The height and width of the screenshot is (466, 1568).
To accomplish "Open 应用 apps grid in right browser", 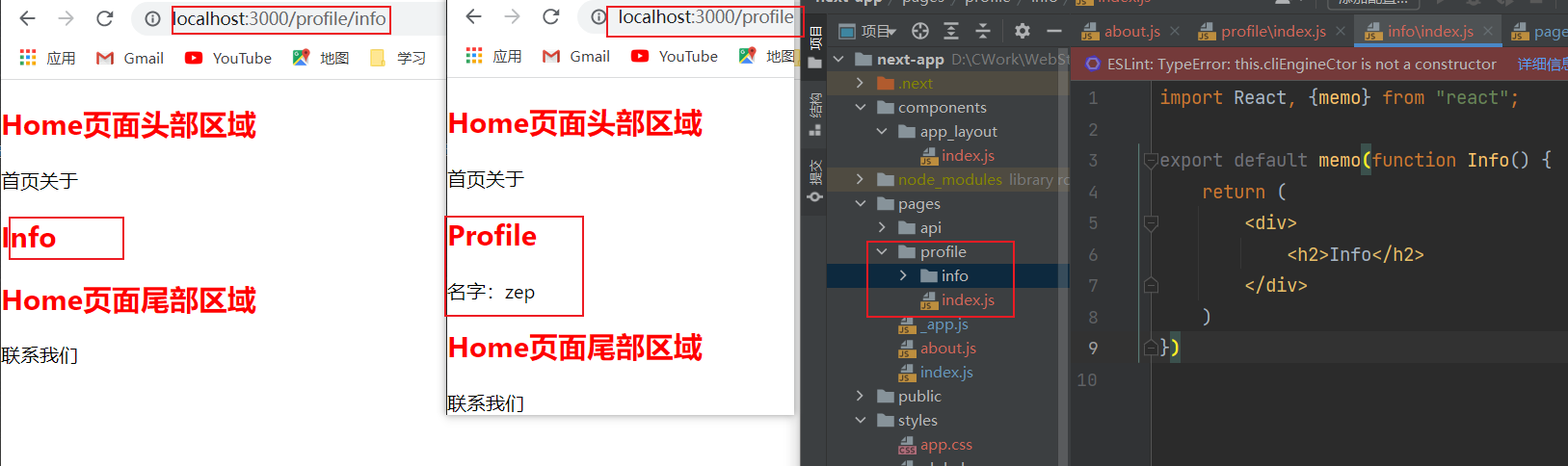I will [493, 56].
